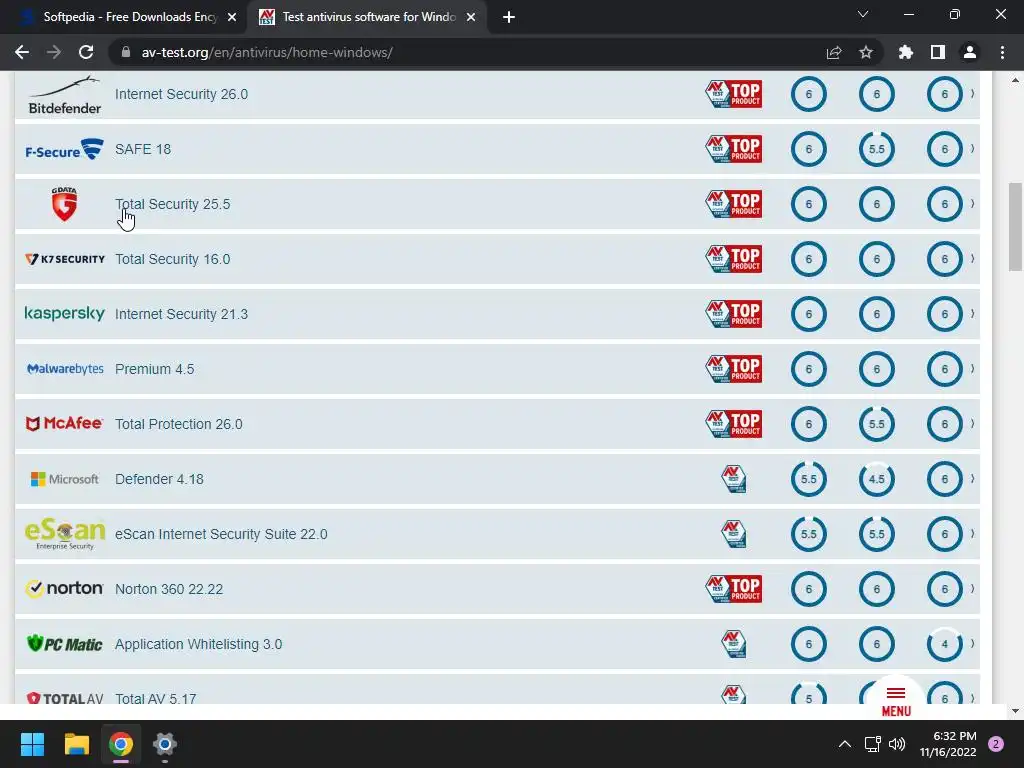Click the F-Secure logo
The height and width of the screenshot is (768, 1024).
pyautogui.click(x=65, y=150)
